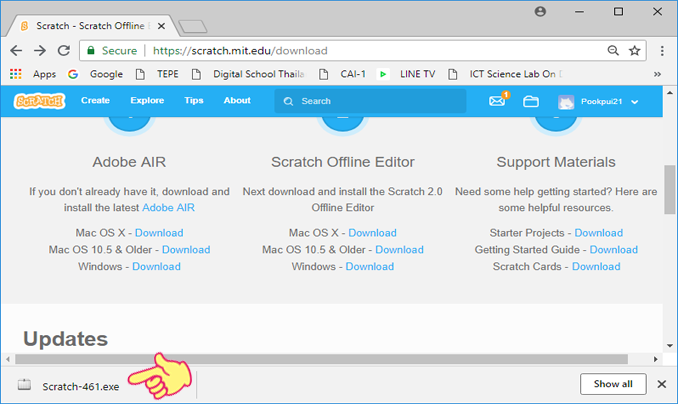The height and width of the screenshot is (404, 678).
Task: Click the horizontal scrollbar thumb
Action: pyautogui.click(x=321, y=359)
